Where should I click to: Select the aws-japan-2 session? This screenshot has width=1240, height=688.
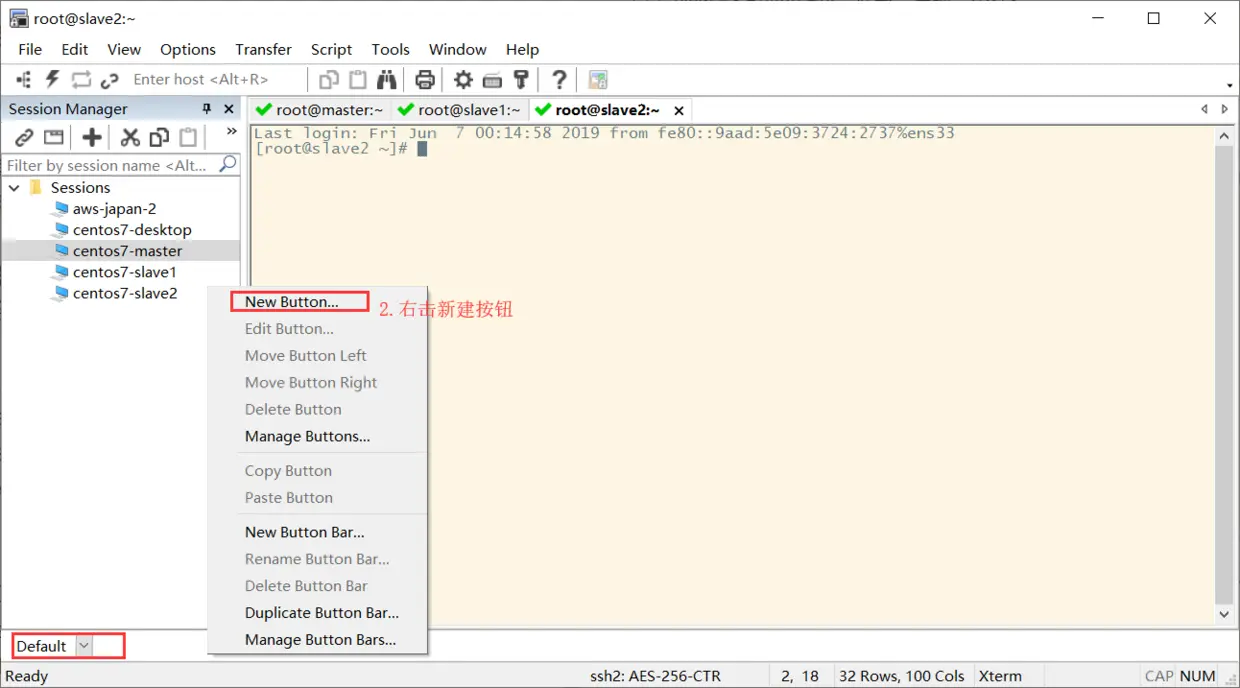click(114, 209)
